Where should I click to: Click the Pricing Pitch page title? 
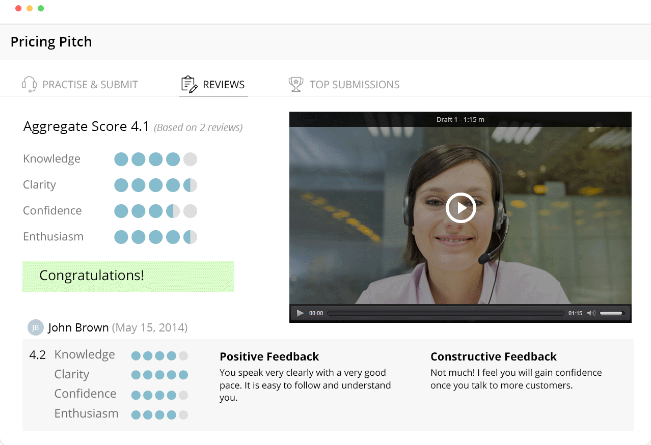tap(51, 42)
